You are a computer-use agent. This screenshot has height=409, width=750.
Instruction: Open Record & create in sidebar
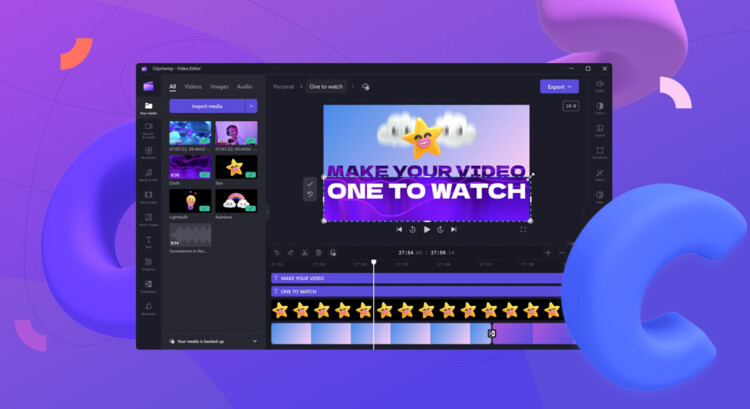click(x=148, y=130)
